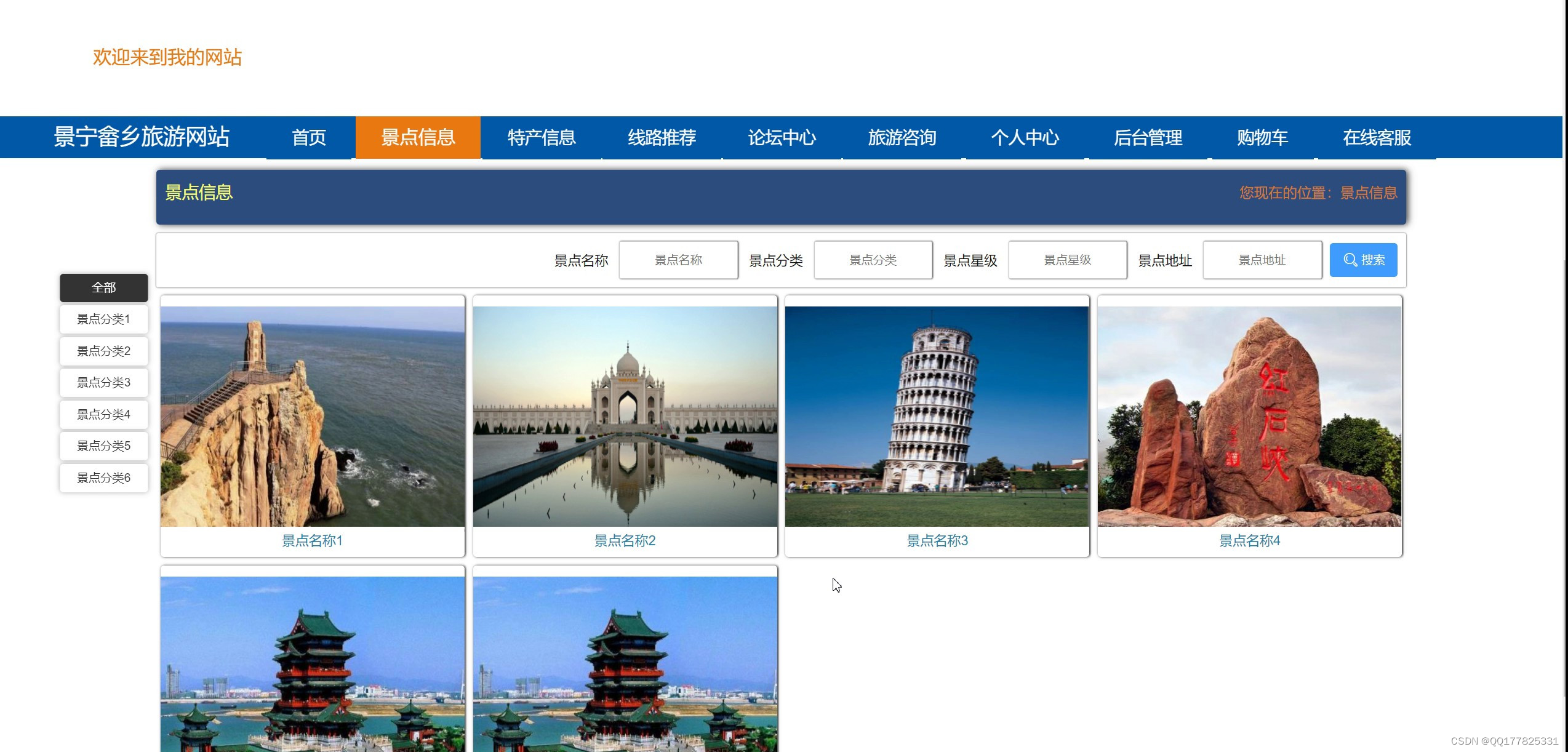Click the yellow 景点信息 panel heading

click(x=199, y=193)
